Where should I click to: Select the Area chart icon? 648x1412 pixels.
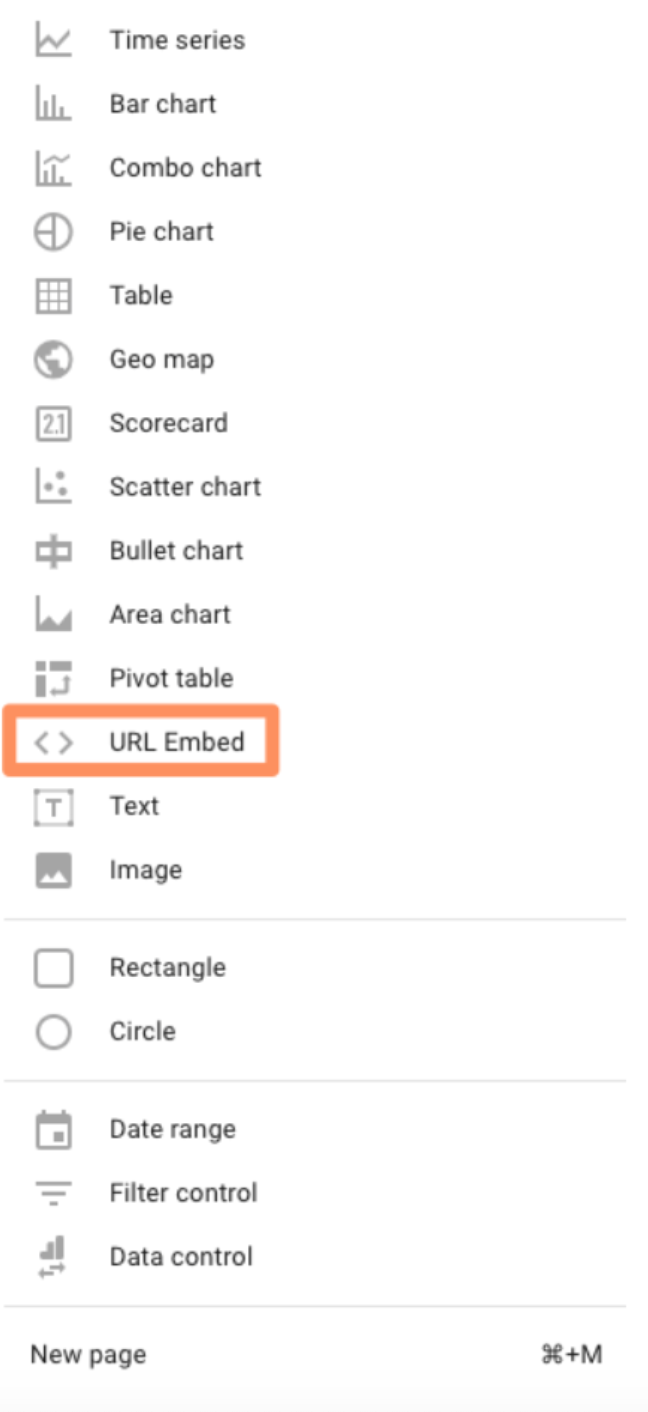(x=53, y=615)
